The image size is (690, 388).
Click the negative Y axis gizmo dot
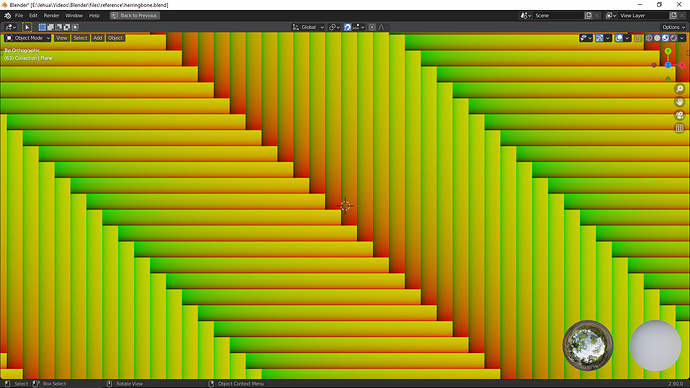pyautogui.click(x=668, y=79)
